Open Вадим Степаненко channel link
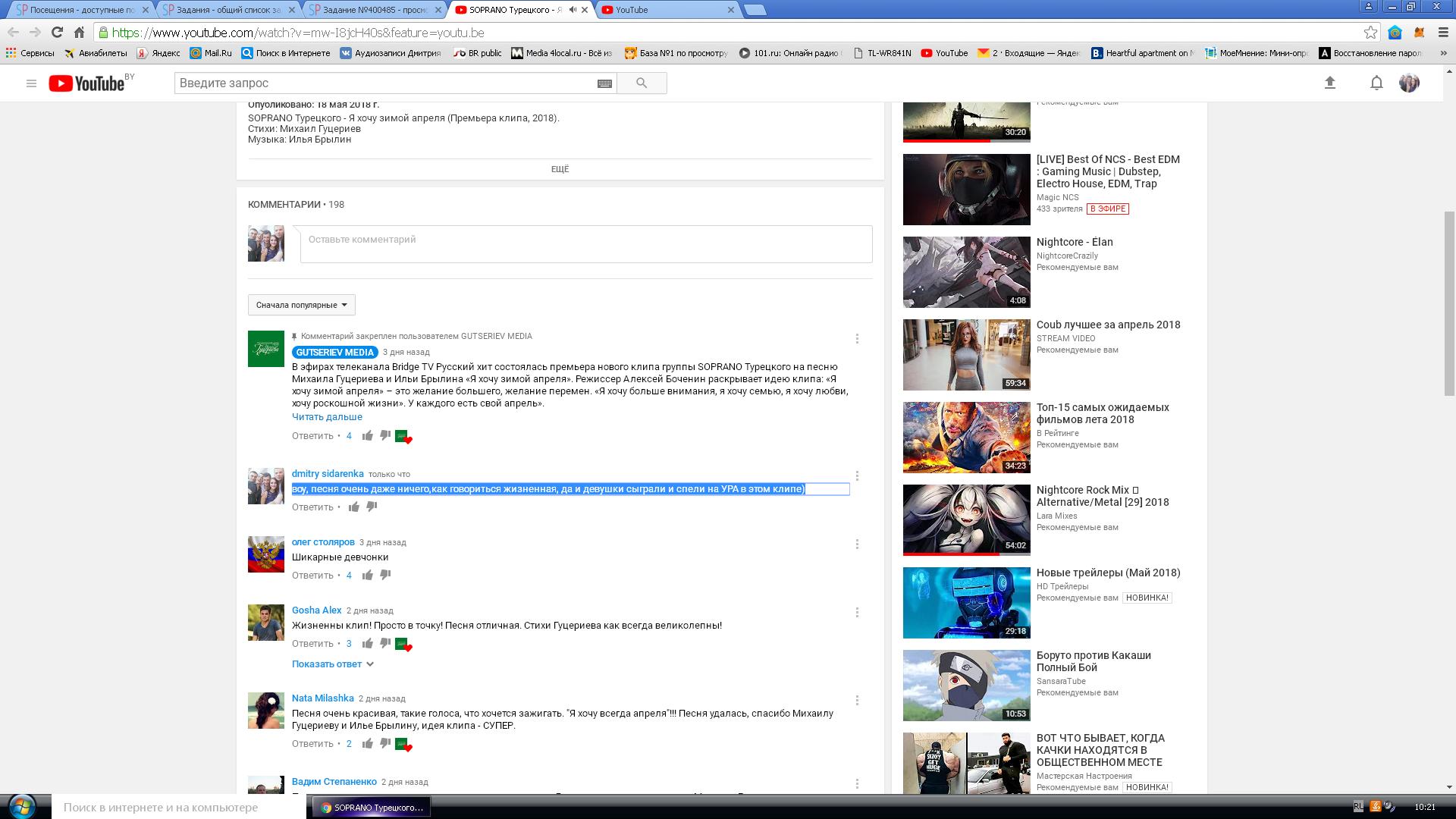Viewport: 1456px width, 819px height. (x=334, y=782)
